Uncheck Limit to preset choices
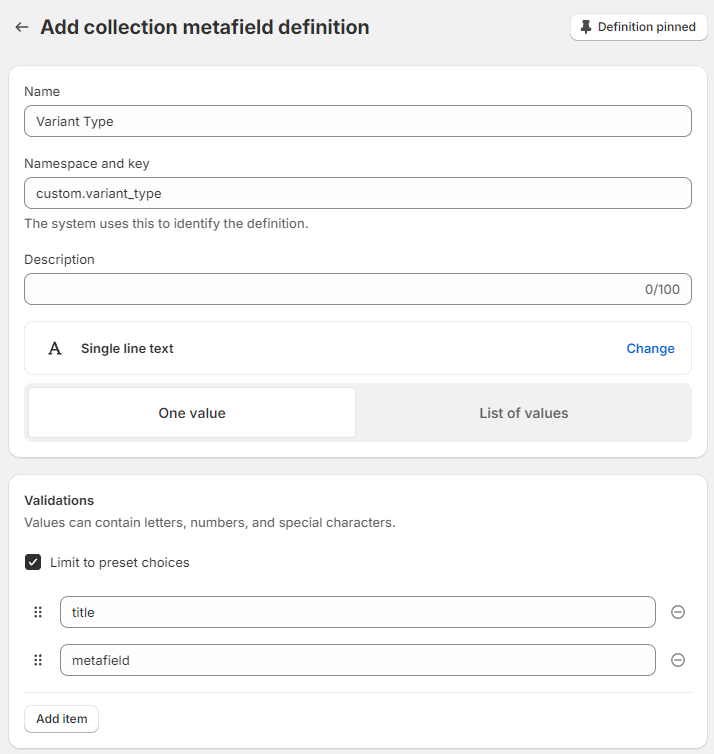Image resolution: width=714 pixels, height=754 pixels. pyautogui.click(x=33, y=562)
